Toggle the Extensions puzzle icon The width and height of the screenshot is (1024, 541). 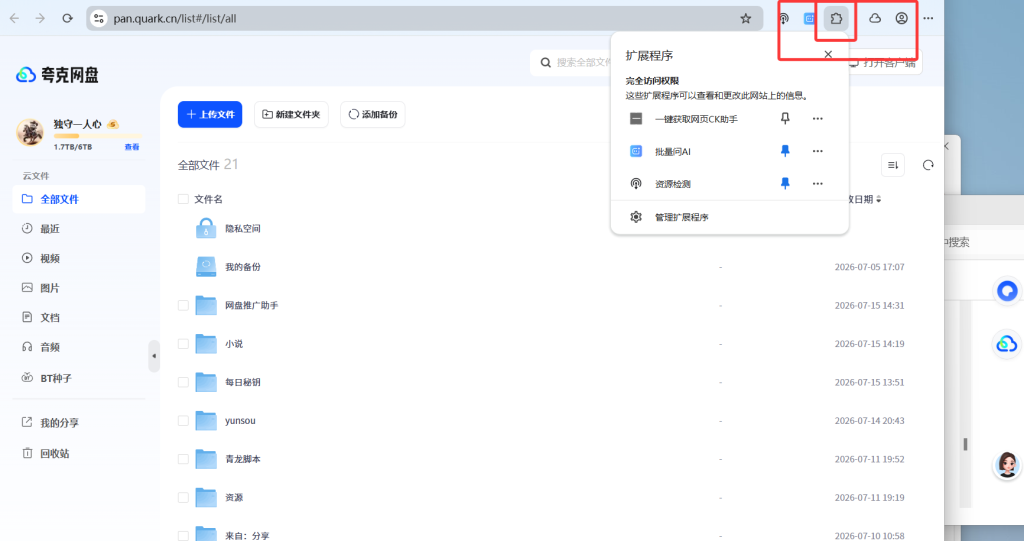836,18
